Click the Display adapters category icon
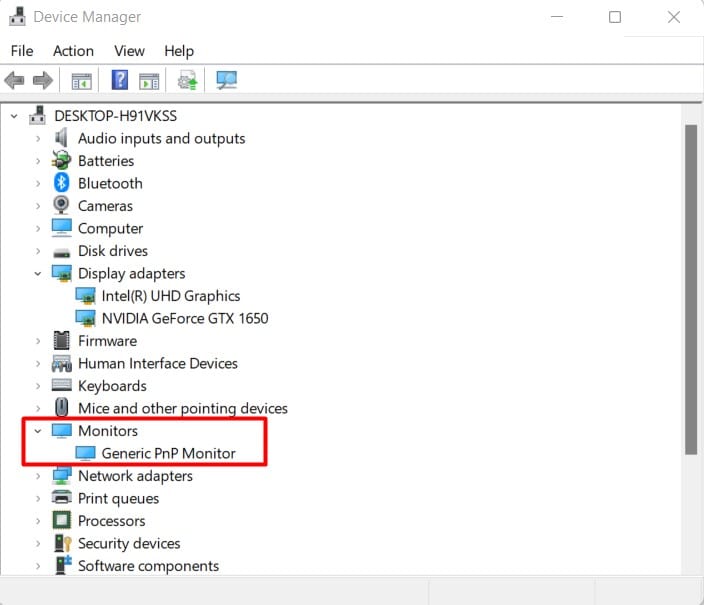Viewport: 704px width, 605px height. (62, 273)
